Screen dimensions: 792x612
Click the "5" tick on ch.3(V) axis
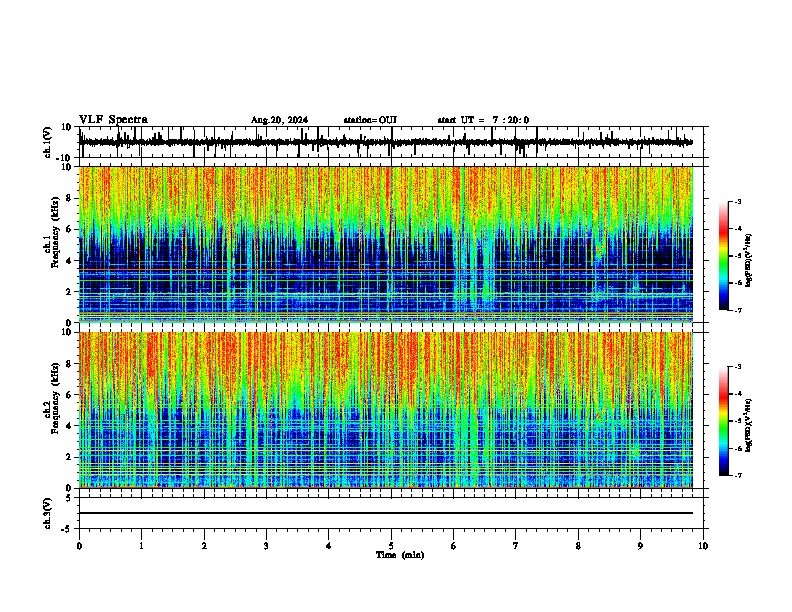coord(69,498)
